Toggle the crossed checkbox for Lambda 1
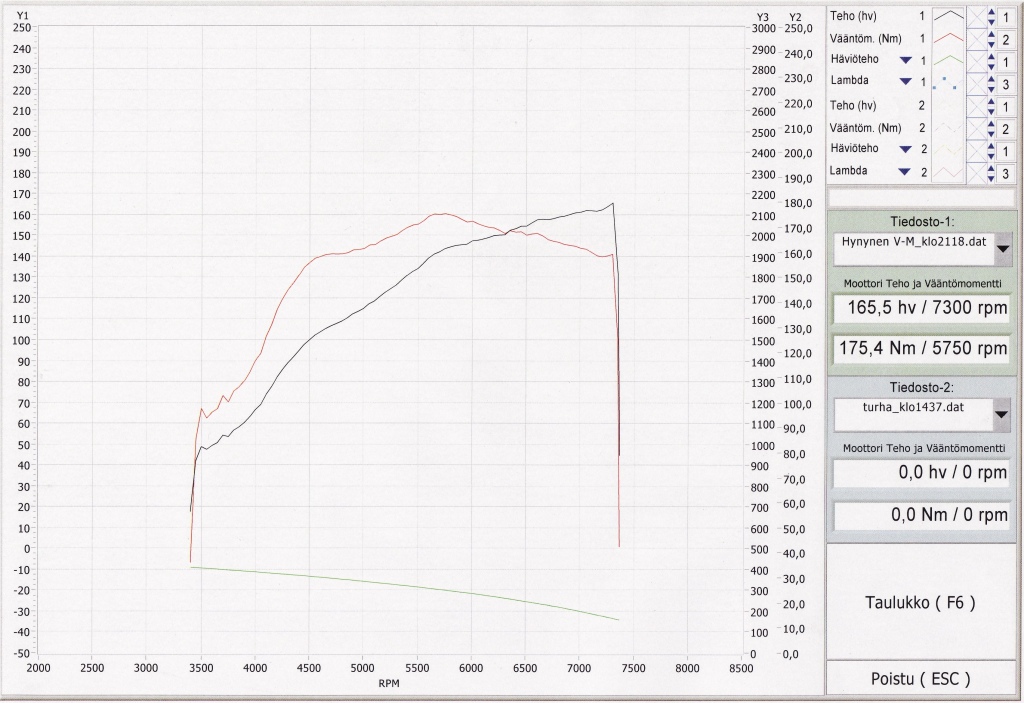This screenshot has width=1024, height=703. (x=977, y=84)
